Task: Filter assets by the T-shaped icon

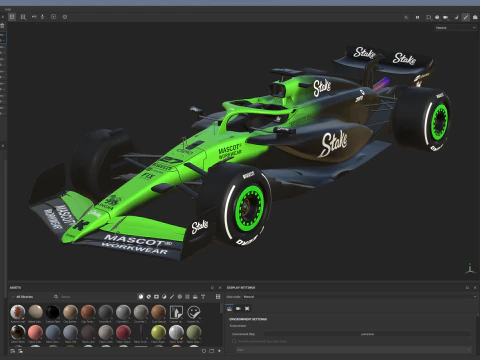Action: click(x=203, y=296)
